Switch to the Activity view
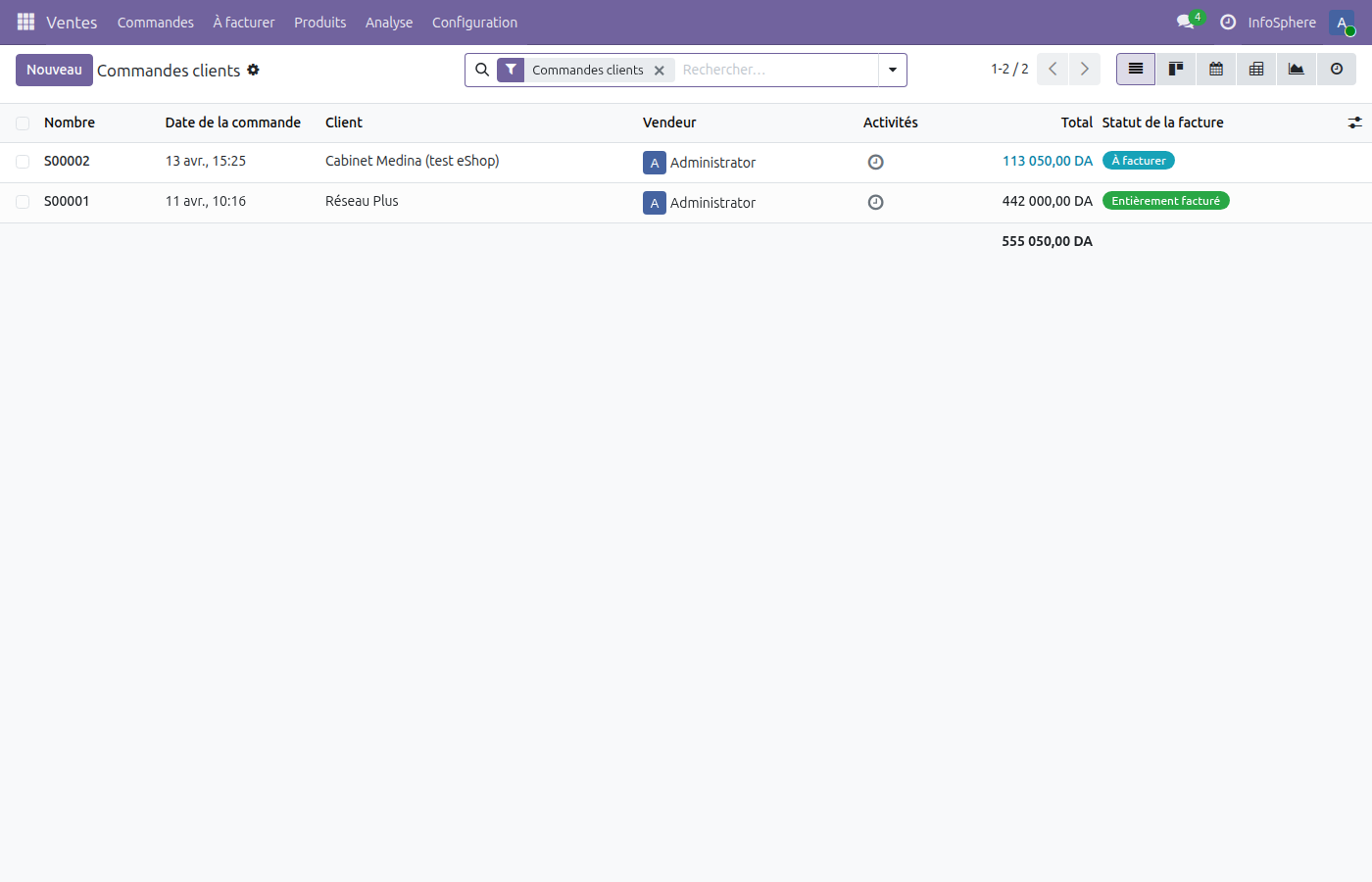The height and width of the screenshot is (882, 1372). coord(1336,69)
